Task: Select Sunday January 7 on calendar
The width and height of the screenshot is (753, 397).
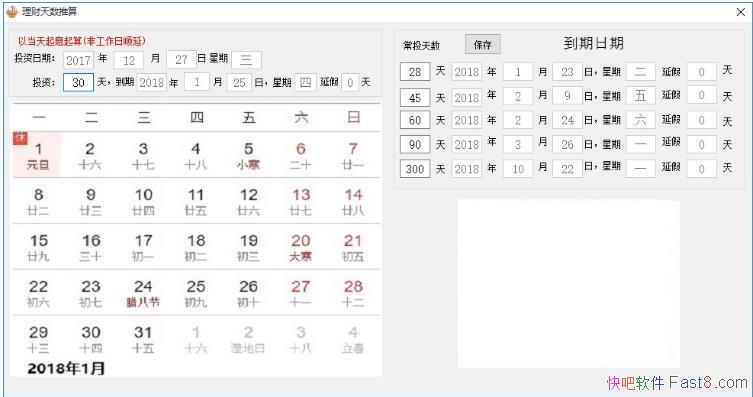Action: 353,156
